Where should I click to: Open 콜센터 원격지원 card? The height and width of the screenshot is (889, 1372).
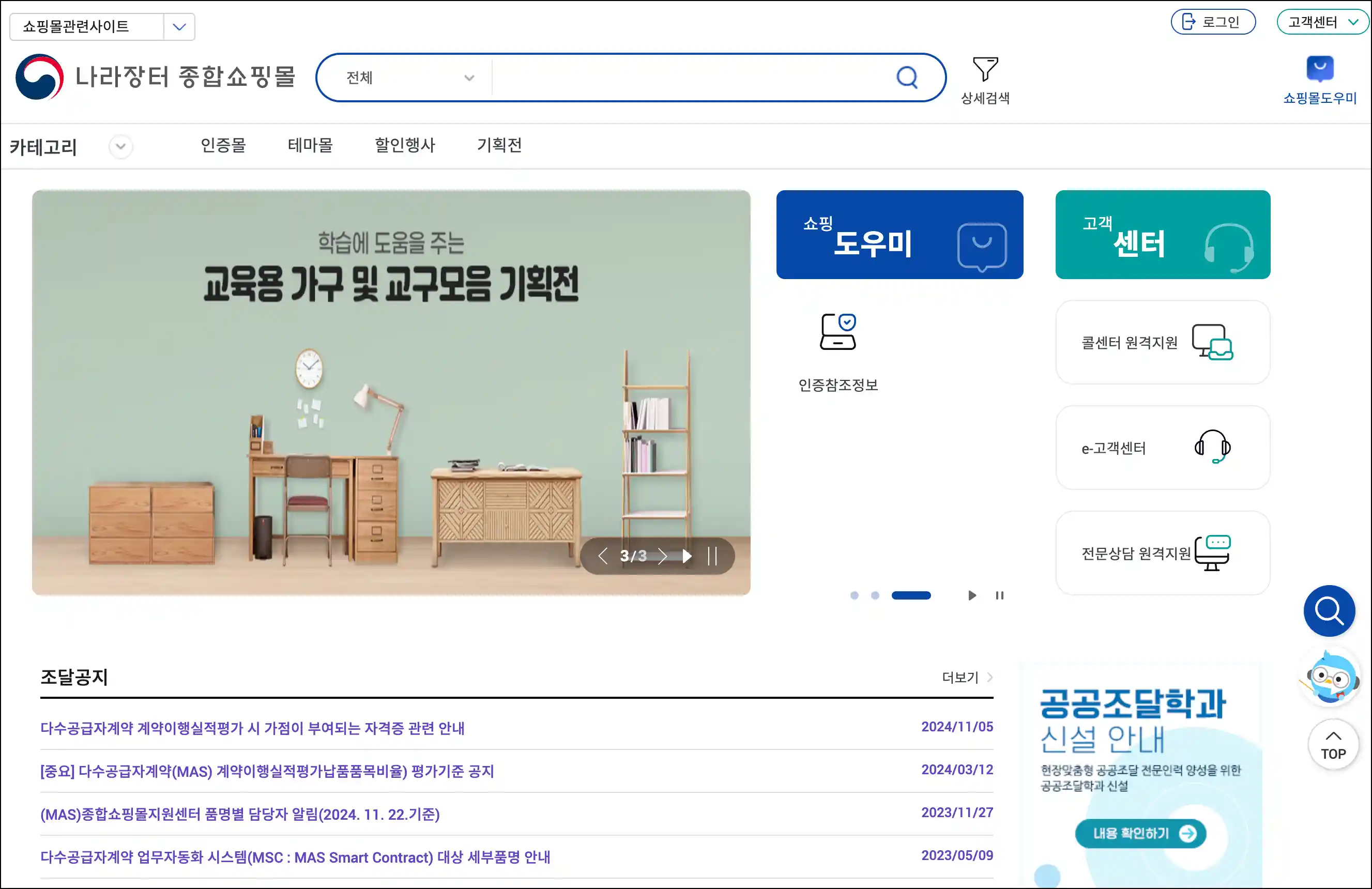point(1162,342)
